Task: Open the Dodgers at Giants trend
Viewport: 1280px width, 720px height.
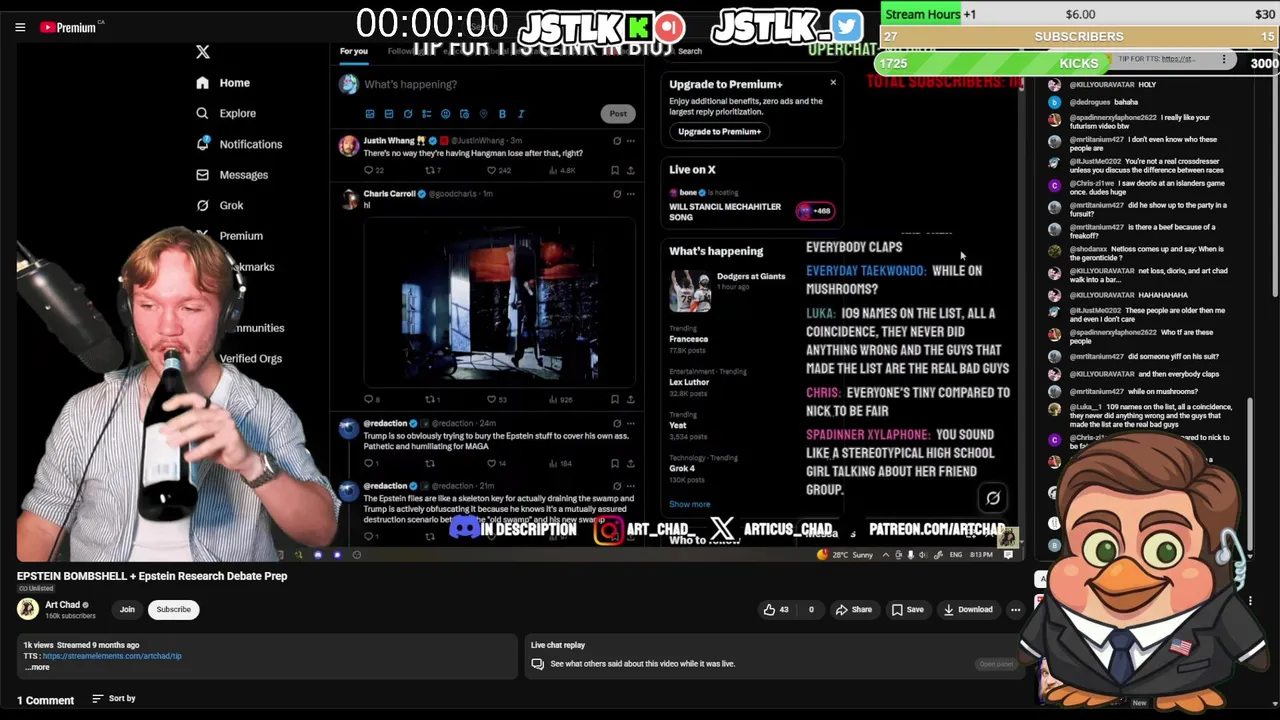Action: click(x=728, y=290)
